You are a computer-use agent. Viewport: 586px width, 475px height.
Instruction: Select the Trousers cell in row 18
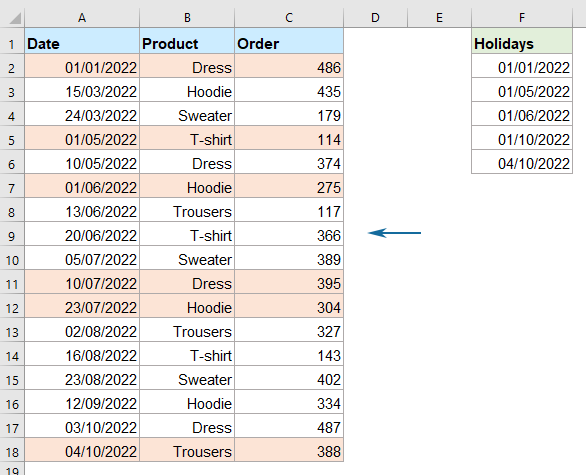coord(187,451)
